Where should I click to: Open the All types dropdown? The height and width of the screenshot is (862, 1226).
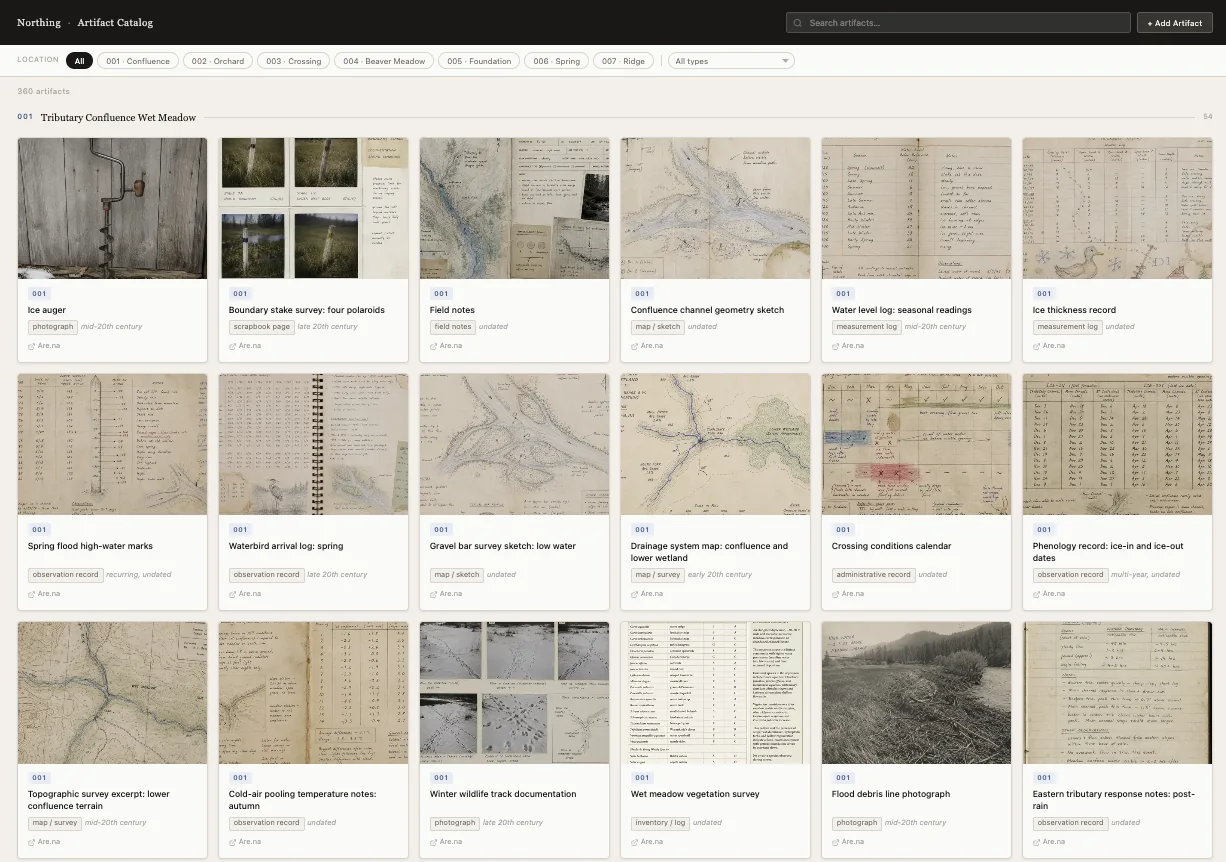[x=731, y=61]
